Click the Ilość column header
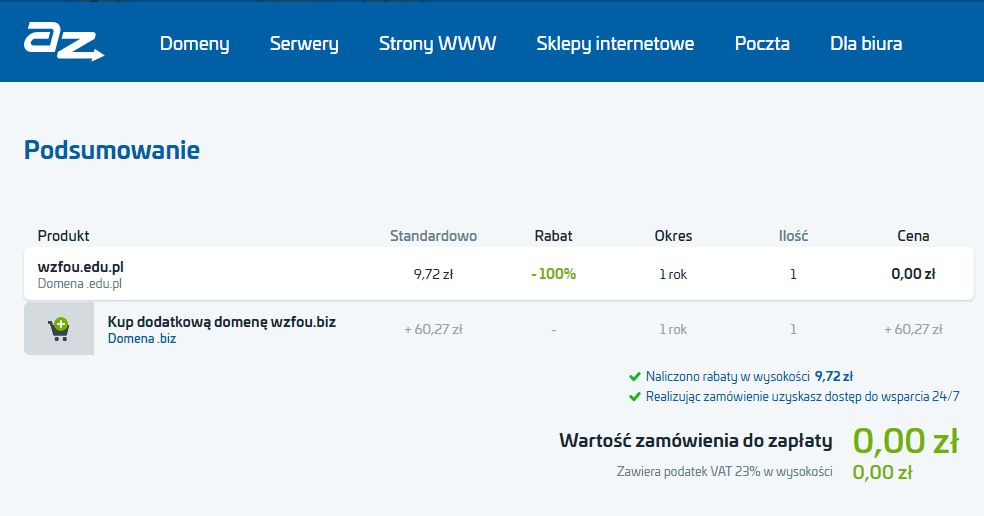Viewport: 984px width, 516px height. [793, 236]
